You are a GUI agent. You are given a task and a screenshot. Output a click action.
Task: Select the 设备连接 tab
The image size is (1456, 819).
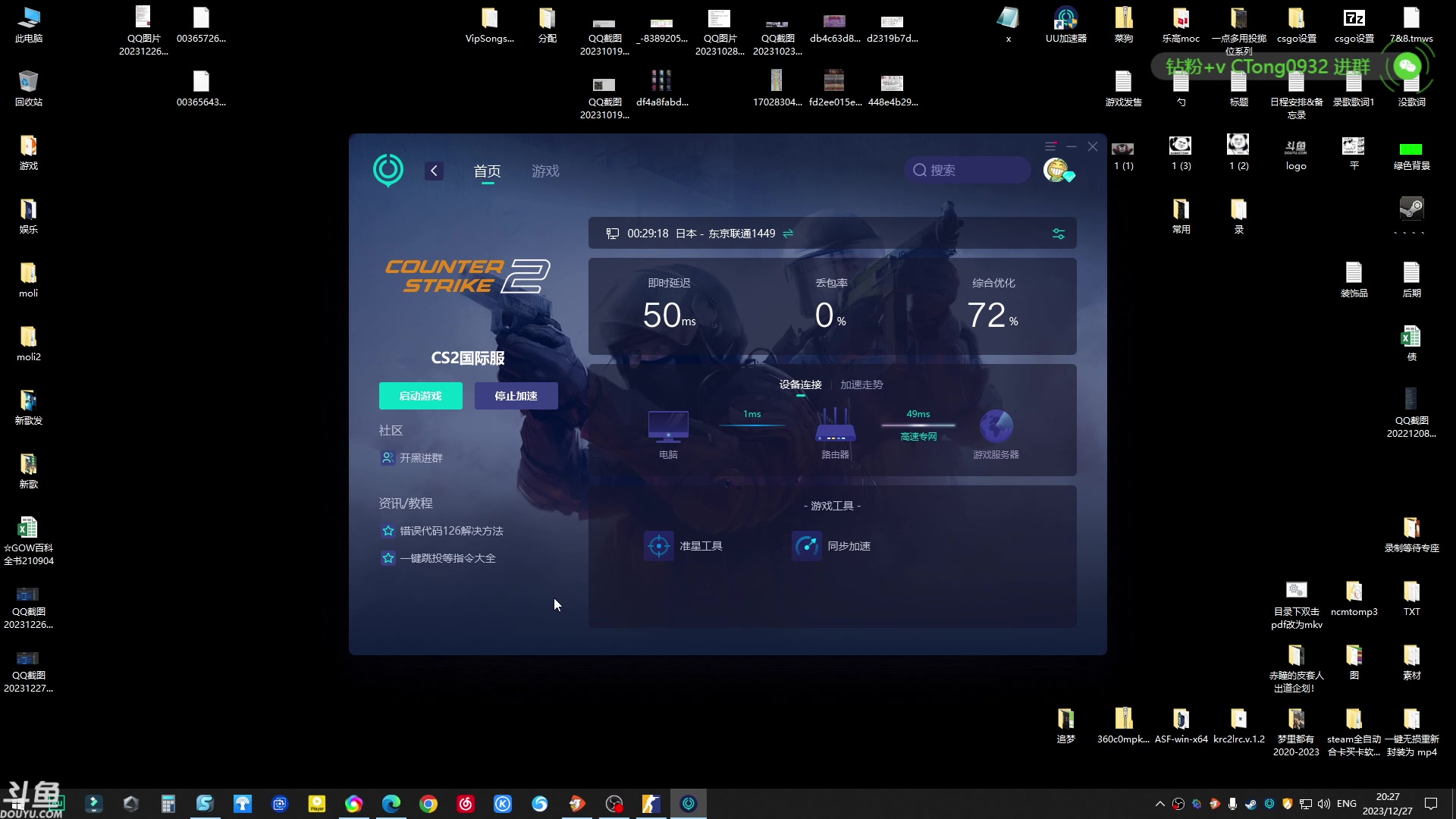click(801, 384)
